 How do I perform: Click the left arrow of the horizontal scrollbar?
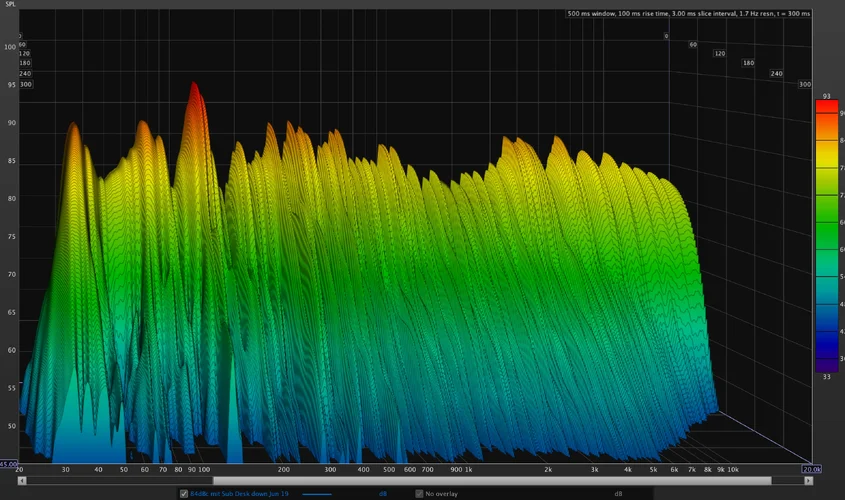(x=22, y=480)
